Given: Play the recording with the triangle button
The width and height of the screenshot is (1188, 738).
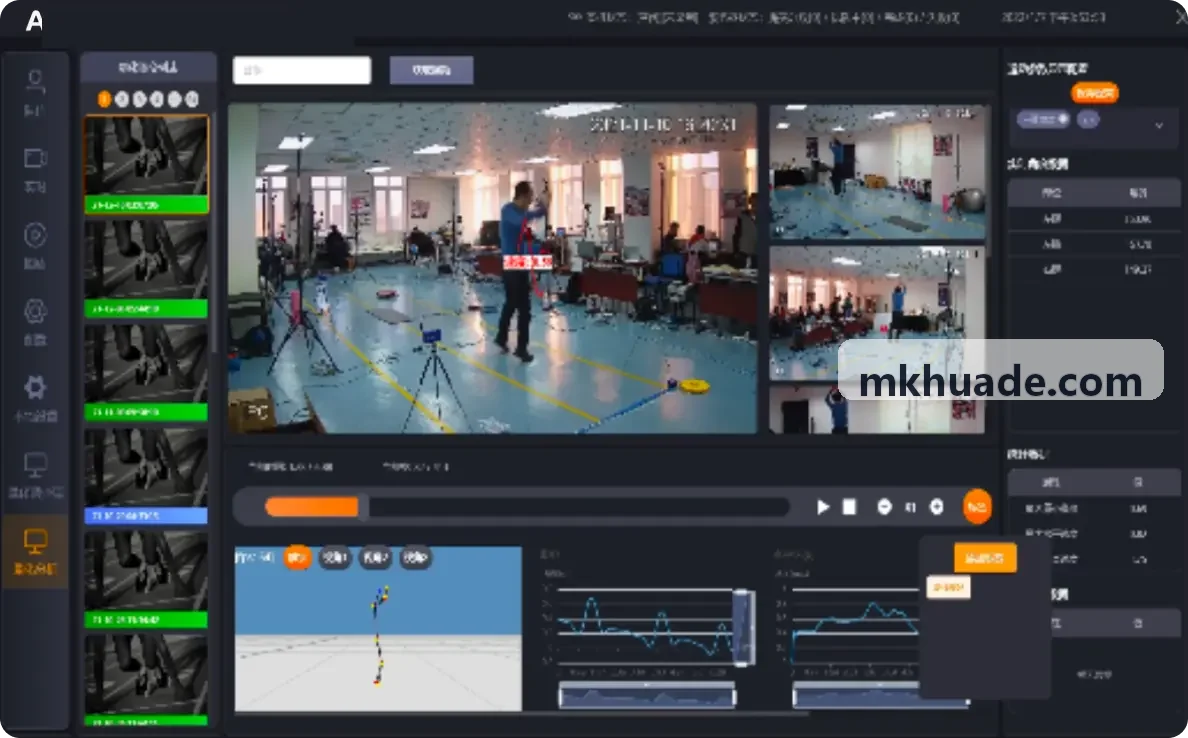Looking at the screenshot, I should click(823, 507).
